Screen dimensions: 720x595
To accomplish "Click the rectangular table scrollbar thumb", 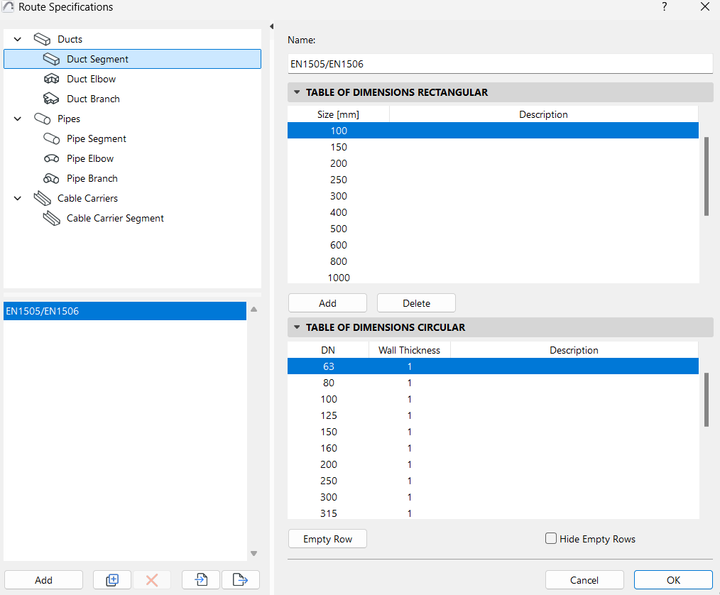I will [706, 176].
